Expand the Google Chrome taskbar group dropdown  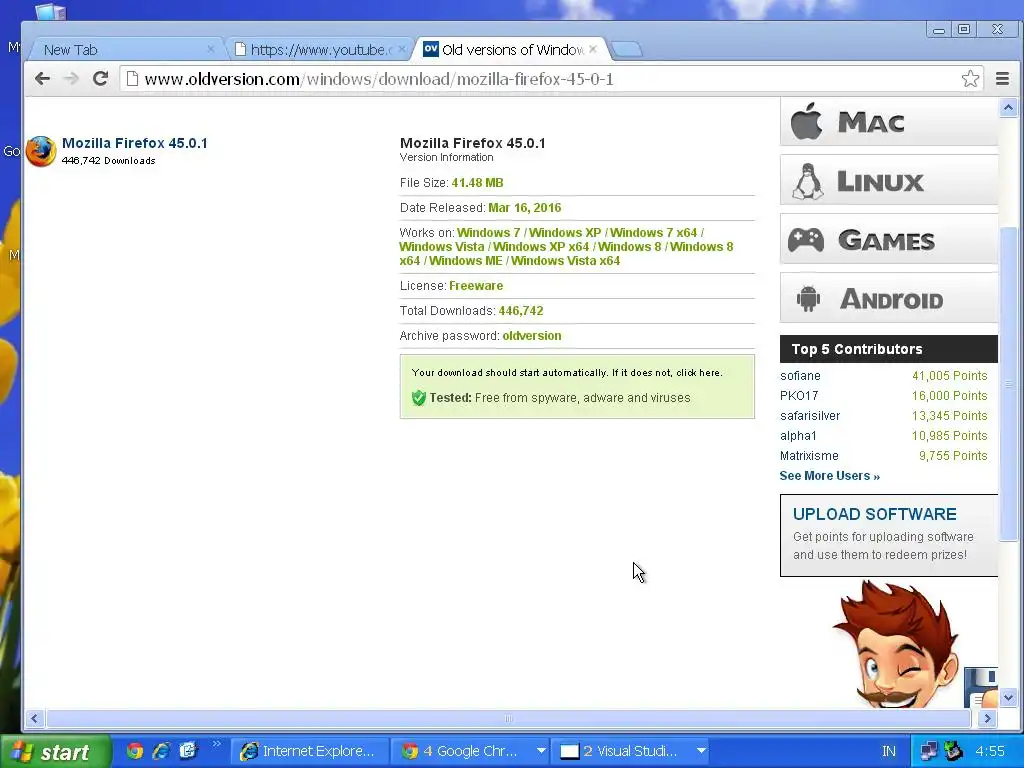(x=541, y=751)
